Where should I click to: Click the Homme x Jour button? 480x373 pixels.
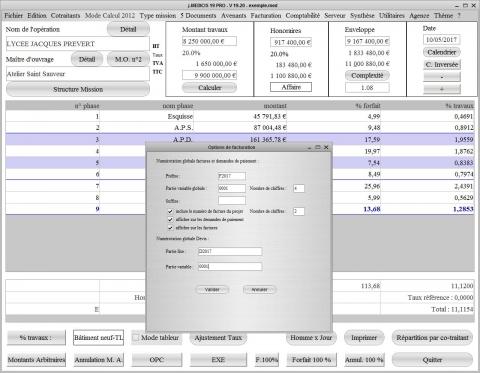coord(311,338)
